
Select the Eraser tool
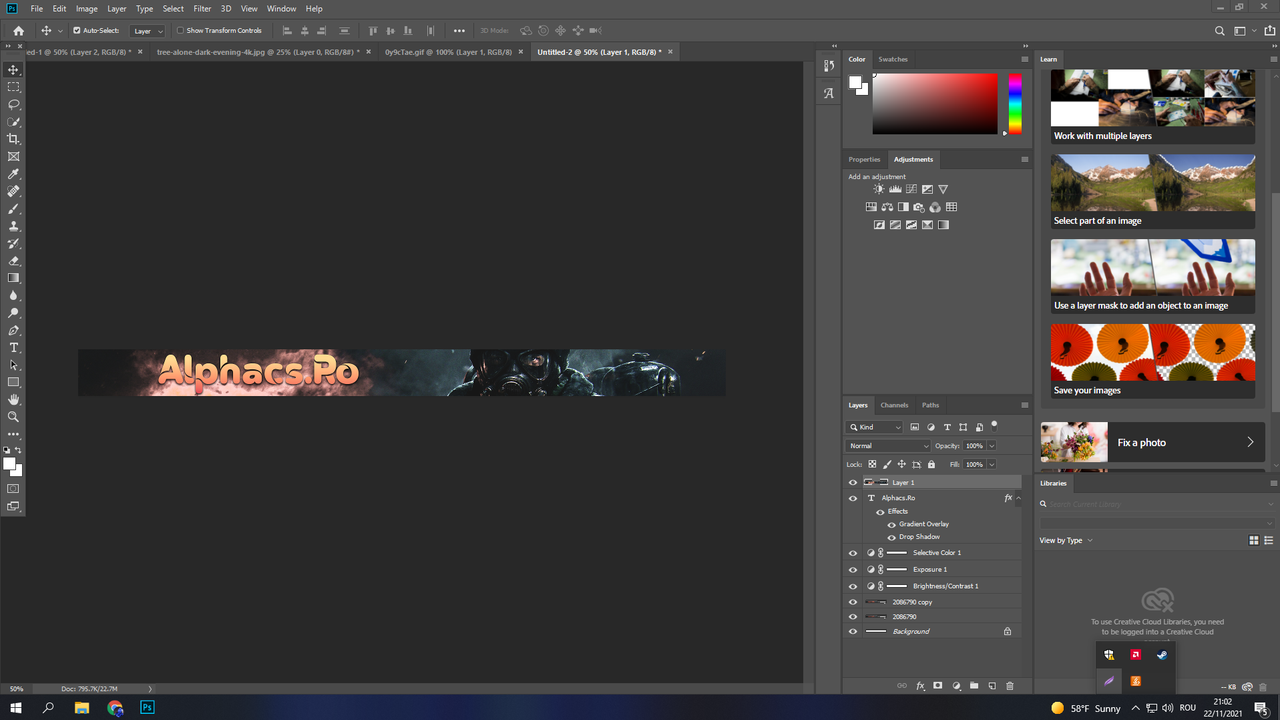point(13,261)
